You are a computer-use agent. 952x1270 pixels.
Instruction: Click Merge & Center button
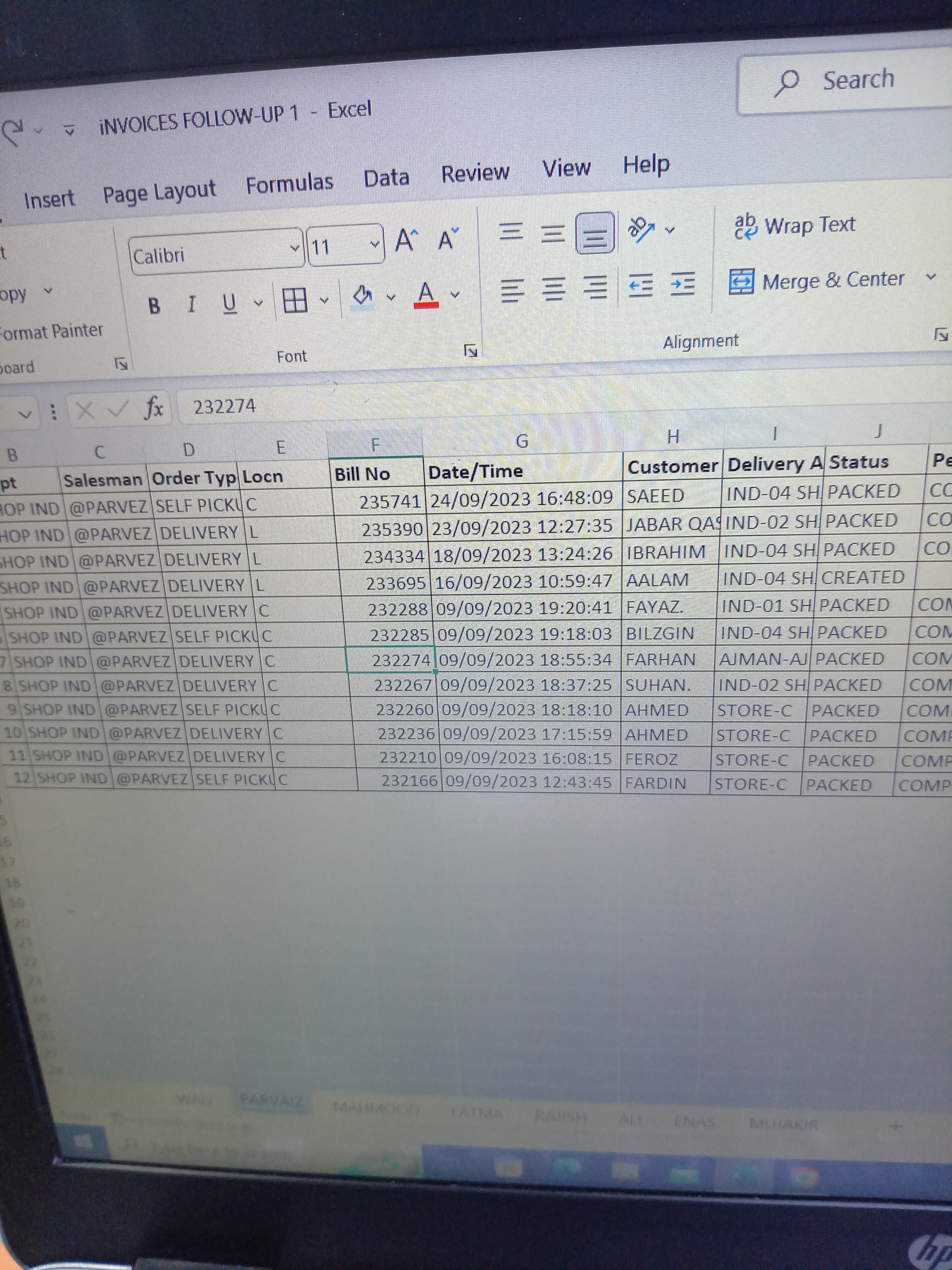pos(817,281)
